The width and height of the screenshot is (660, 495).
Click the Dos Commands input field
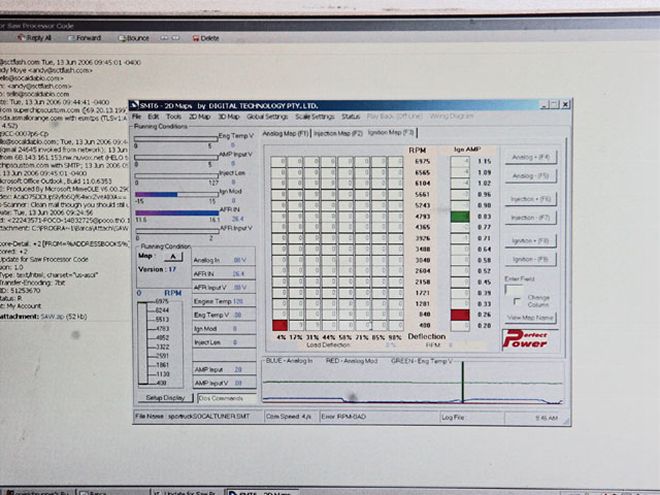[227, 398]
